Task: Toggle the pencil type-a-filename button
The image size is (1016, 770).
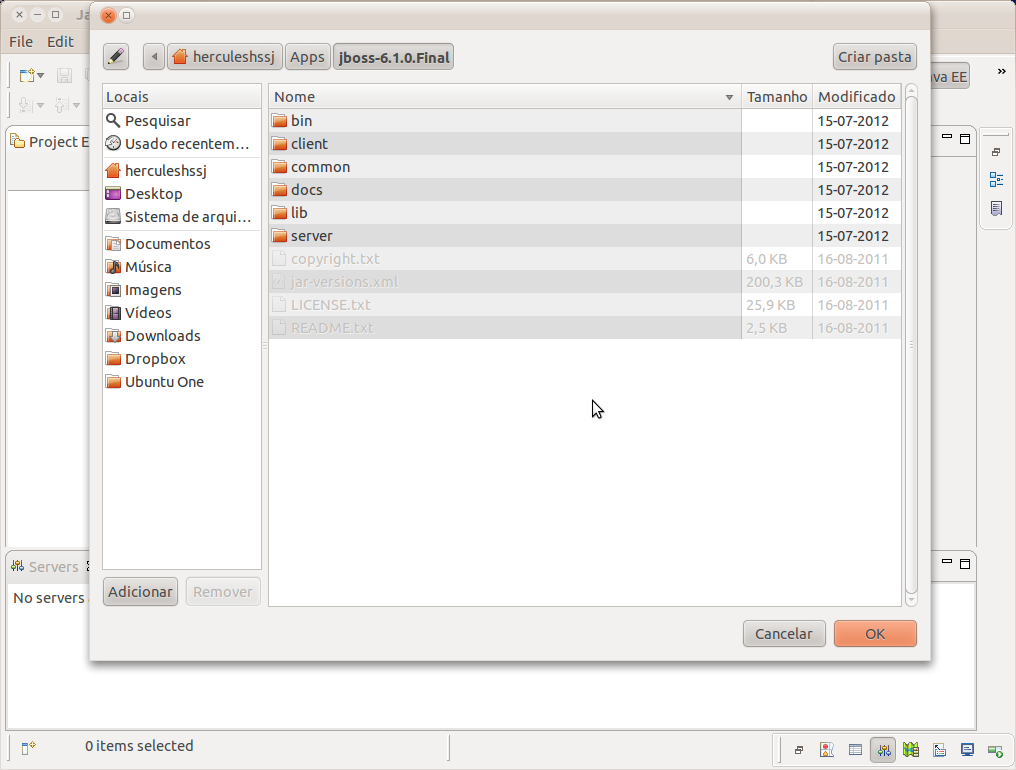Action: coord(116,57)
